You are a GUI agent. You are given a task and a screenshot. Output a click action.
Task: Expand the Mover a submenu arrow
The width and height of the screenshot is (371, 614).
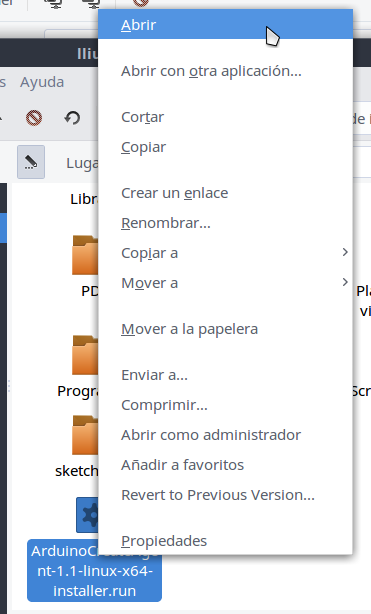point(345,282)
